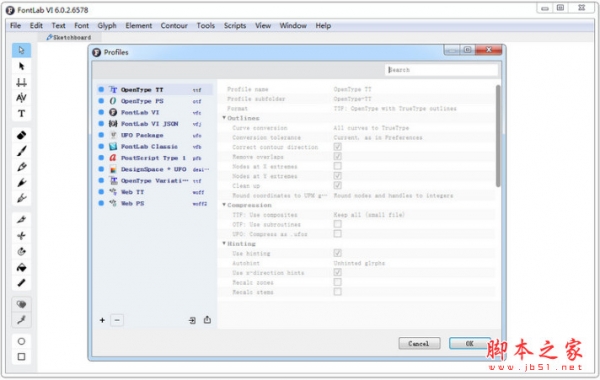Check UFO: Compress as .ufoz
The width and height of the screenshot is (600, 380).
click(x=338, y=234)
